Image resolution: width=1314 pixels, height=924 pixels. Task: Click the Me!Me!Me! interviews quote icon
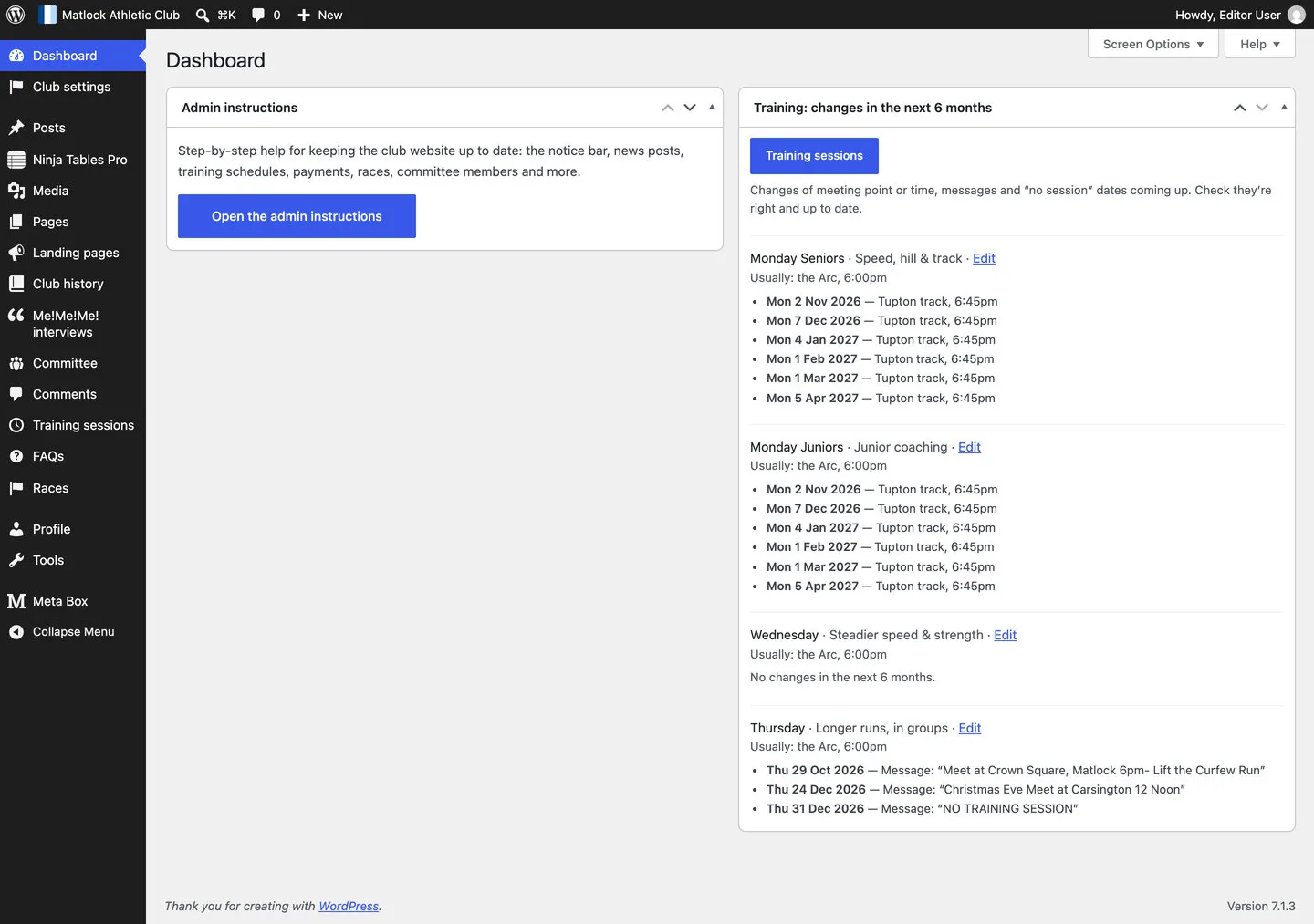coord(16,316)
